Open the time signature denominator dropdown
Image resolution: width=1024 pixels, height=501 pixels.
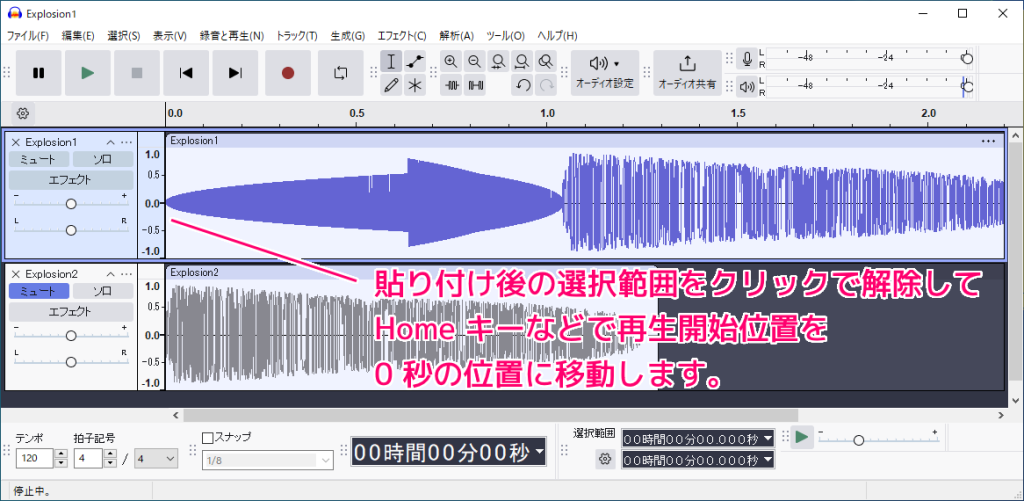pyautogui.click(x=155, y=459)
